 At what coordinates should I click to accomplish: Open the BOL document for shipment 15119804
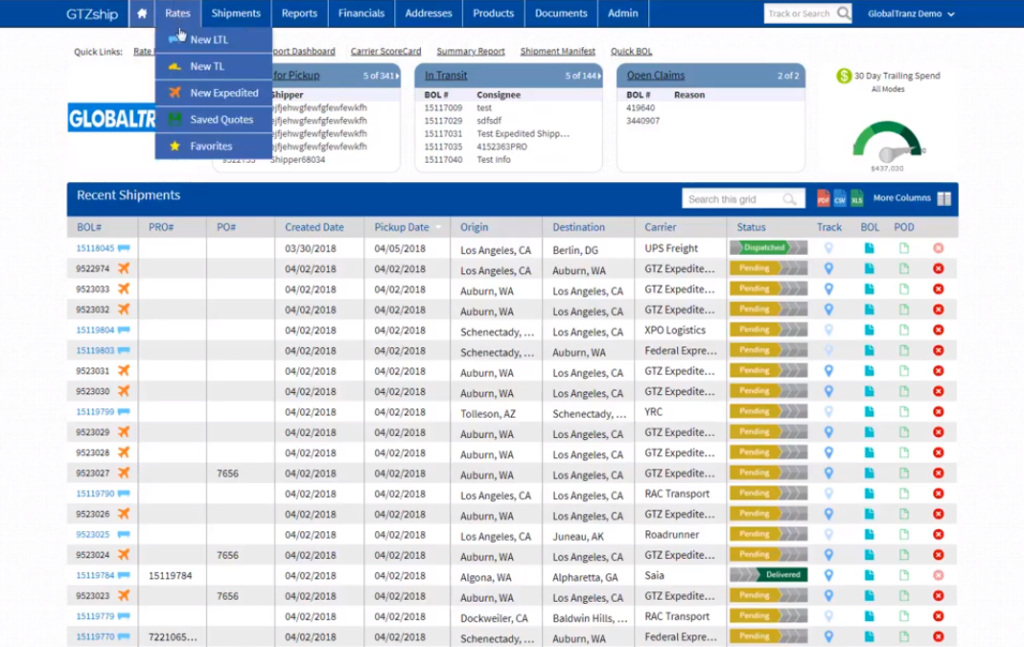pos(869,330)
